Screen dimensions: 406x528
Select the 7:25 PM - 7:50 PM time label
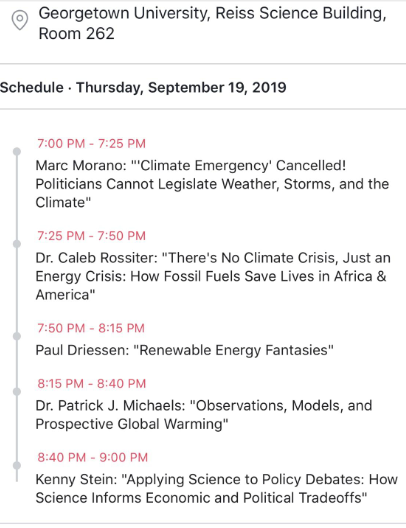coord(91,236)
